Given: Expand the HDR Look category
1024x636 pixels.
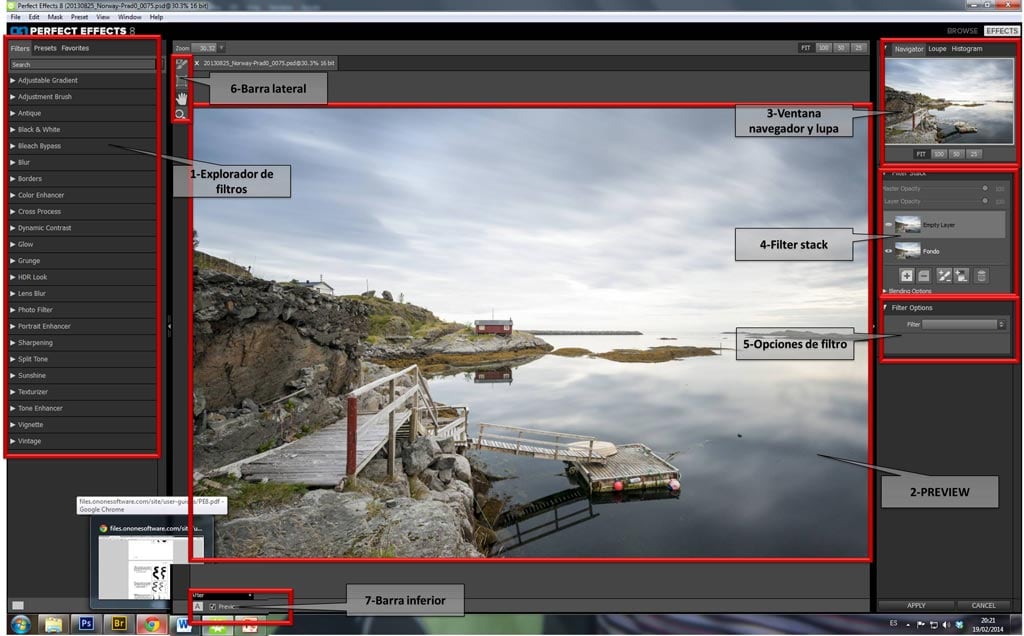Looking at the screenshot, I should pos(12,277).
